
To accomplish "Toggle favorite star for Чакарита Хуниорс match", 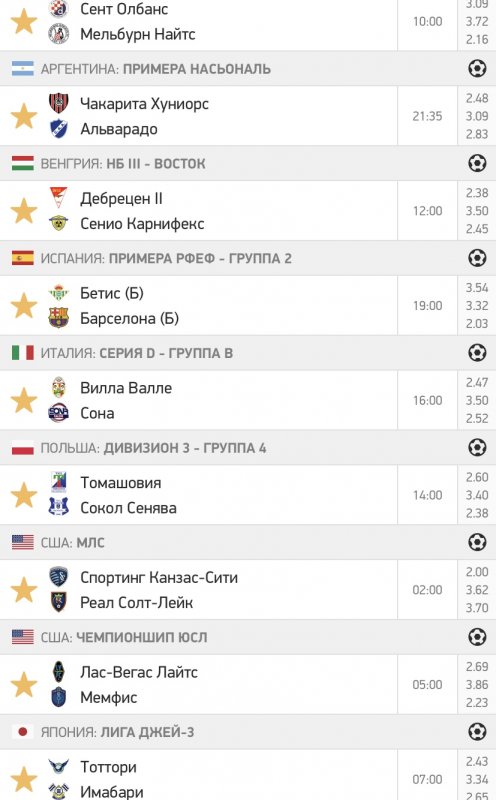I will pyautogui.click(x=24, y=116).
